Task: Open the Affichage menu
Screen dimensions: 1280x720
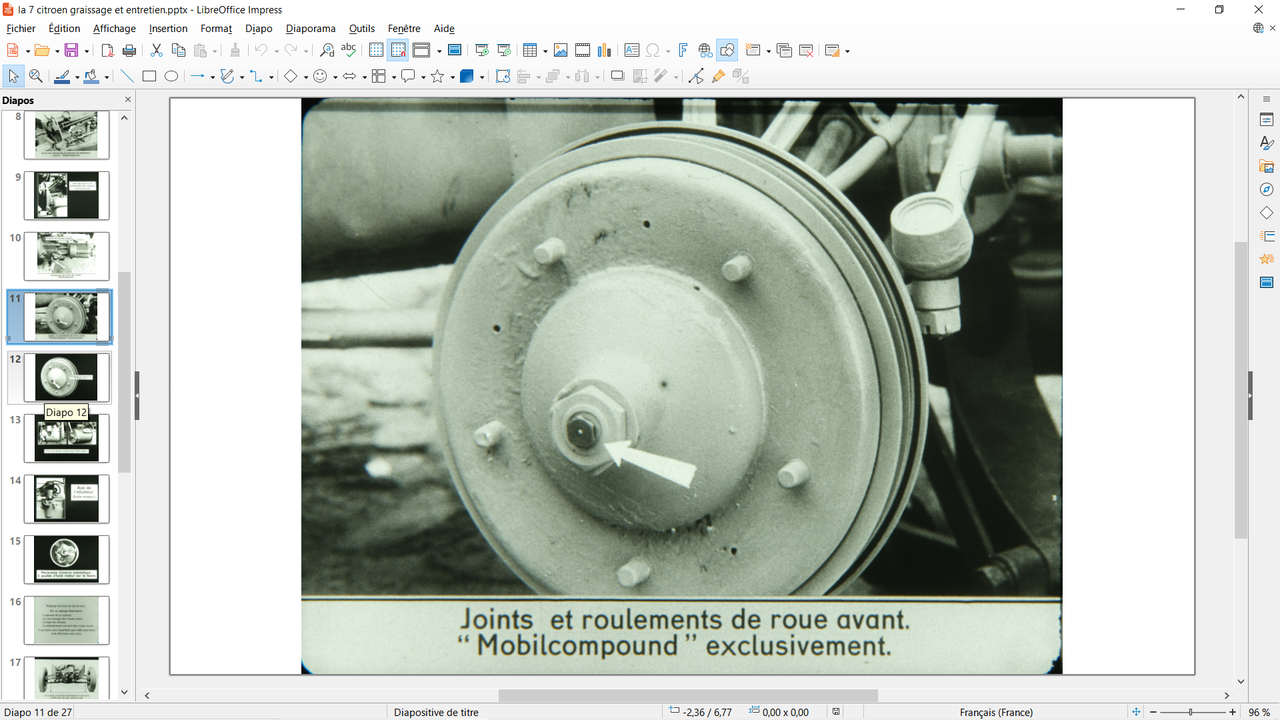Action: [114, 29]
